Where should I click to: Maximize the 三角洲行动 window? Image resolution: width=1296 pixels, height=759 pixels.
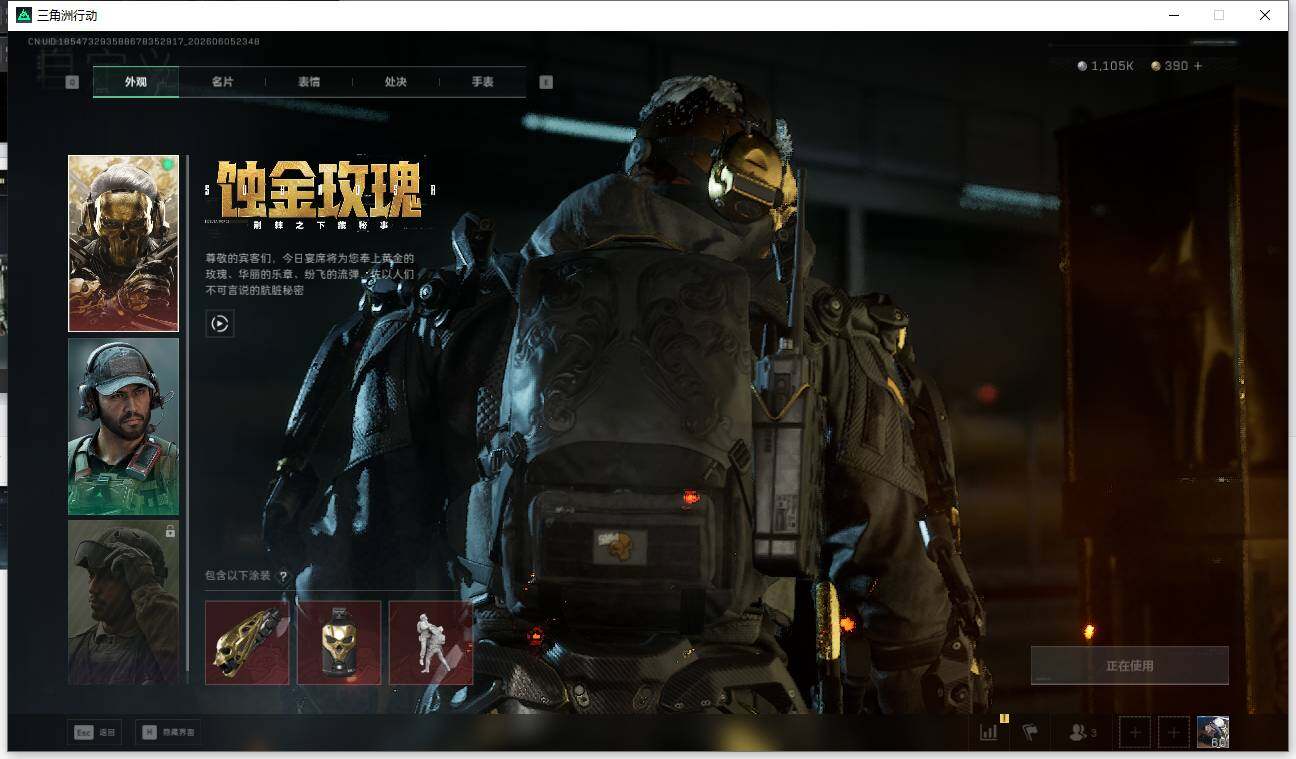1219,15
